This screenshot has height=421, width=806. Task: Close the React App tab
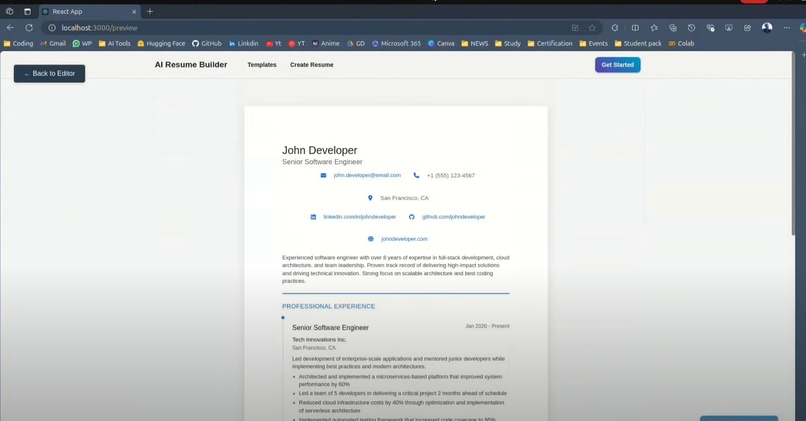point(134,11)
